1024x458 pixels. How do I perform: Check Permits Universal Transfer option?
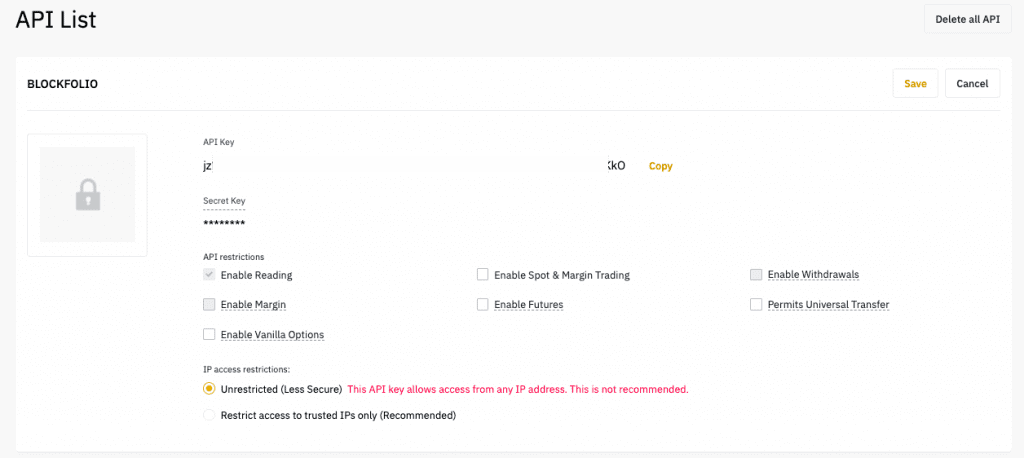tap(756, 304)
